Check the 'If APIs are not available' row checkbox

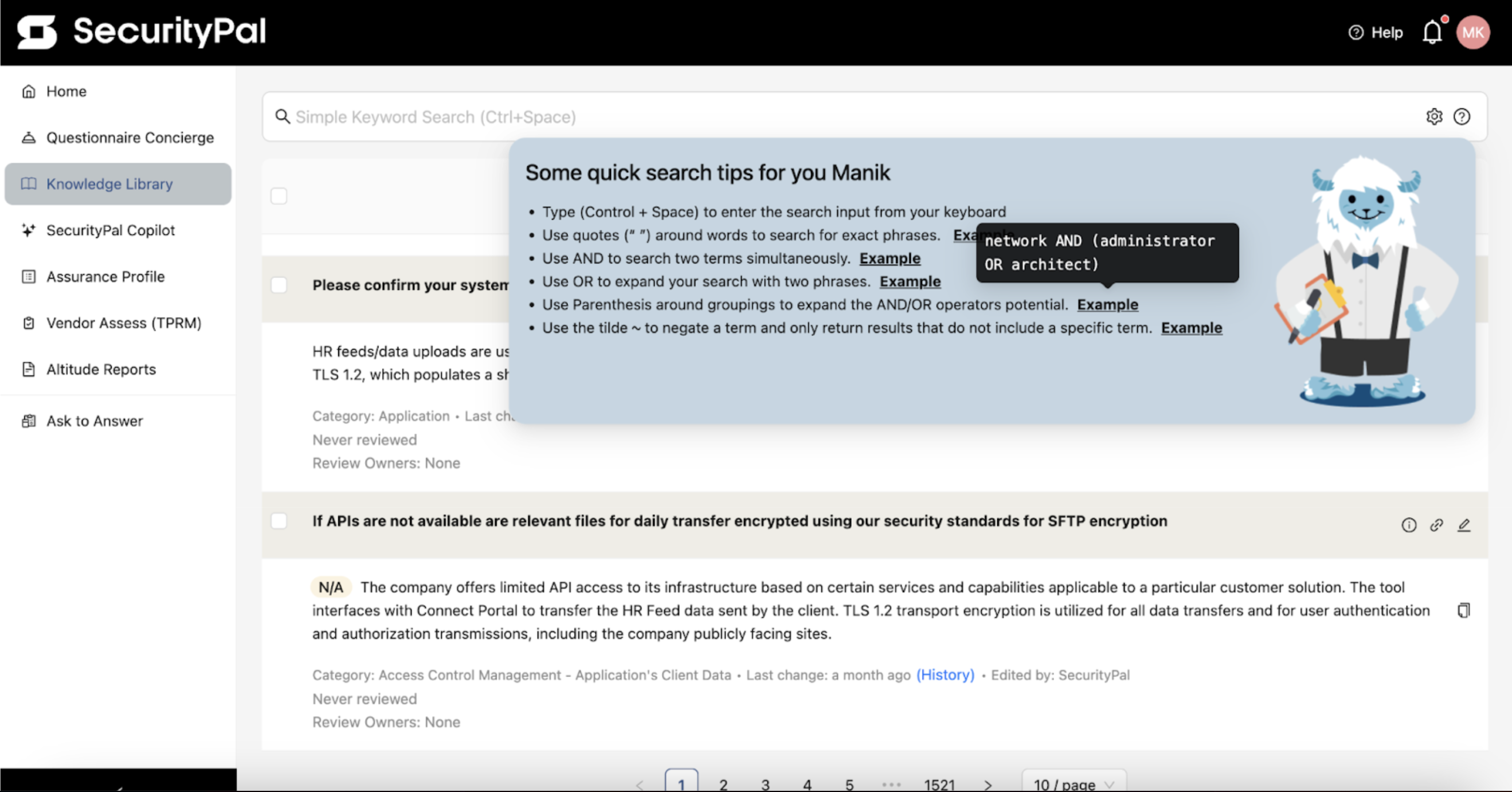coord(279,521)
